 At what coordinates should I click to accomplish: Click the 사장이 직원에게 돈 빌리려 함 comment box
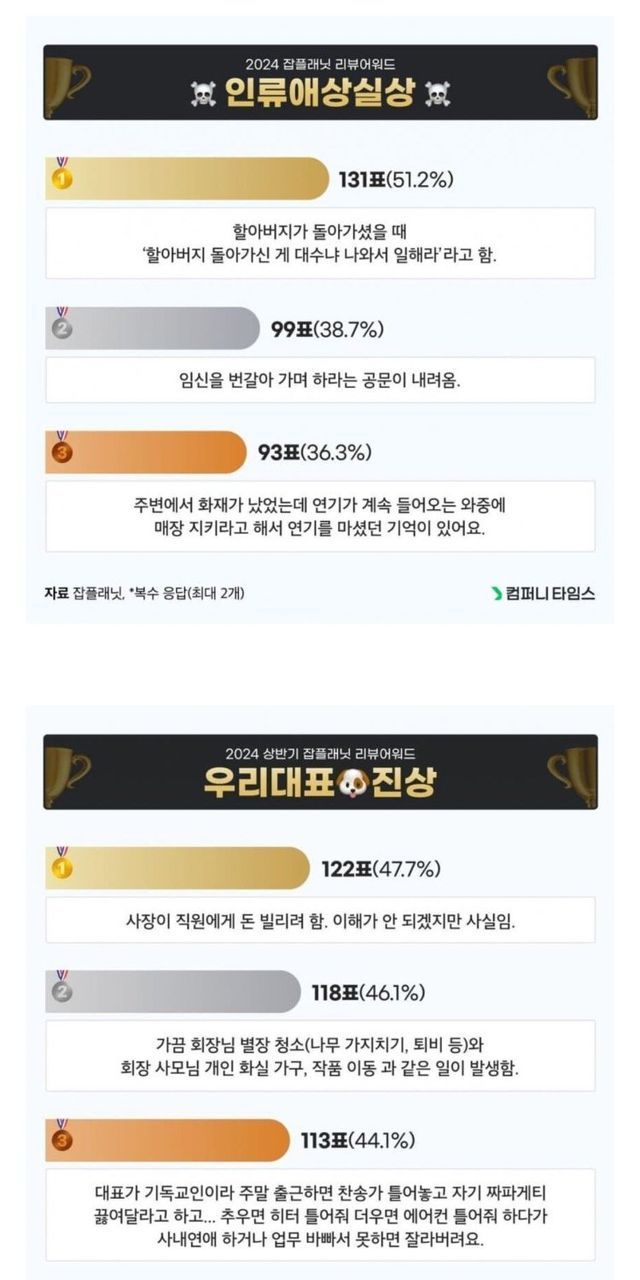[x=320, y=920]
